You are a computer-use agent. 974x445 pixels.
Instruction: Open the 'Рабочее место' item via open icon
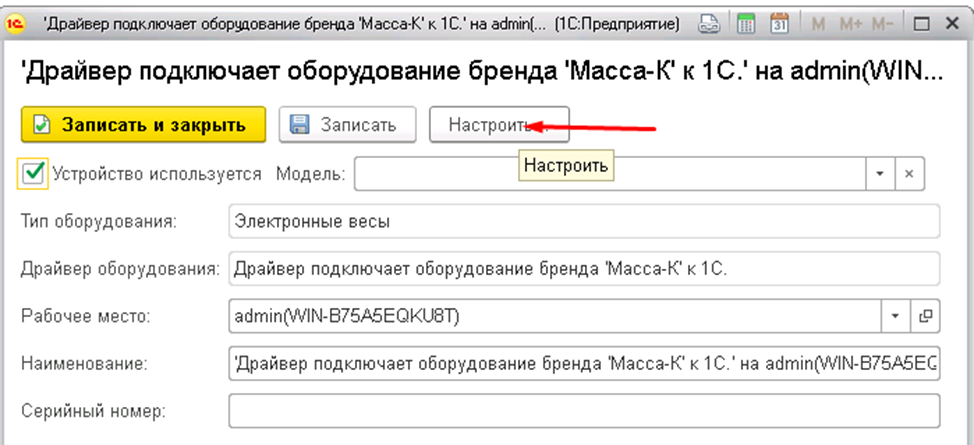(925, 316)
